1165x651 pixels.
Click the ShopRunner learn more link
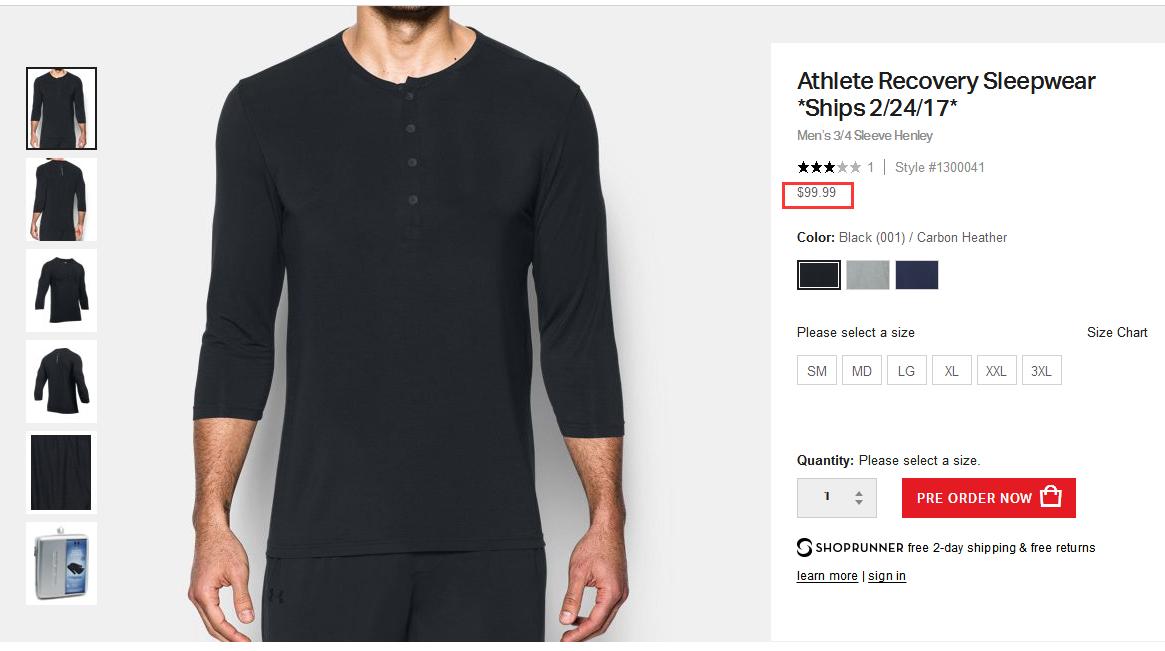(x=827, y=576)
